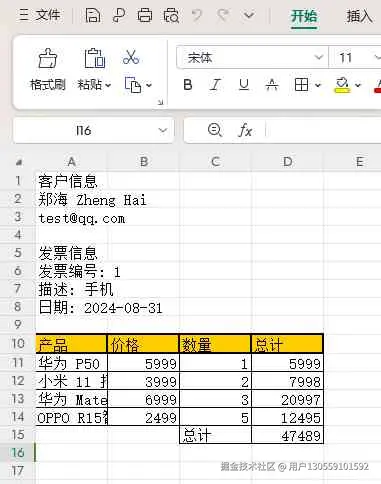Toggle strikethrough formatting
Viewport: 381px width, 484px height.
pos(272,85)
